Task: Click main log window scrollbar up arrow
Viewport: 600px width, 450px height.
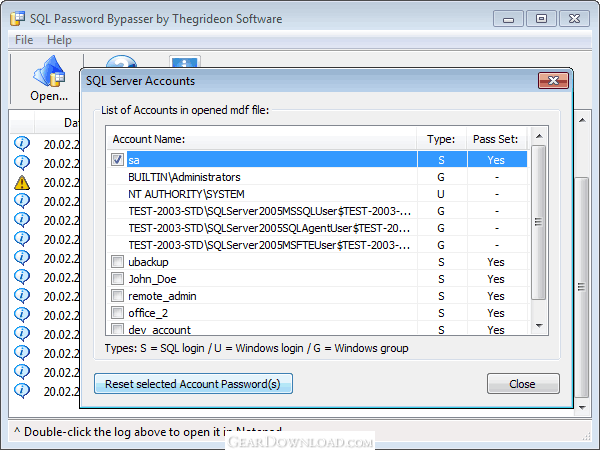Action: [x=582, y=121]
